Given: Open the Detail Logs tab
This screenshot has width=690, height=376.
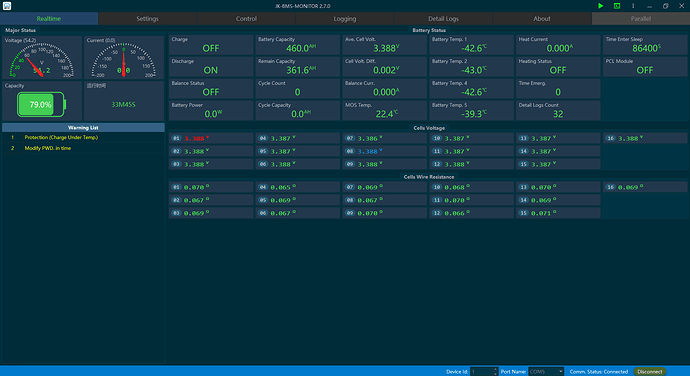Looking at the screenshot, I should pyautogui.click(x=443, y=18).
